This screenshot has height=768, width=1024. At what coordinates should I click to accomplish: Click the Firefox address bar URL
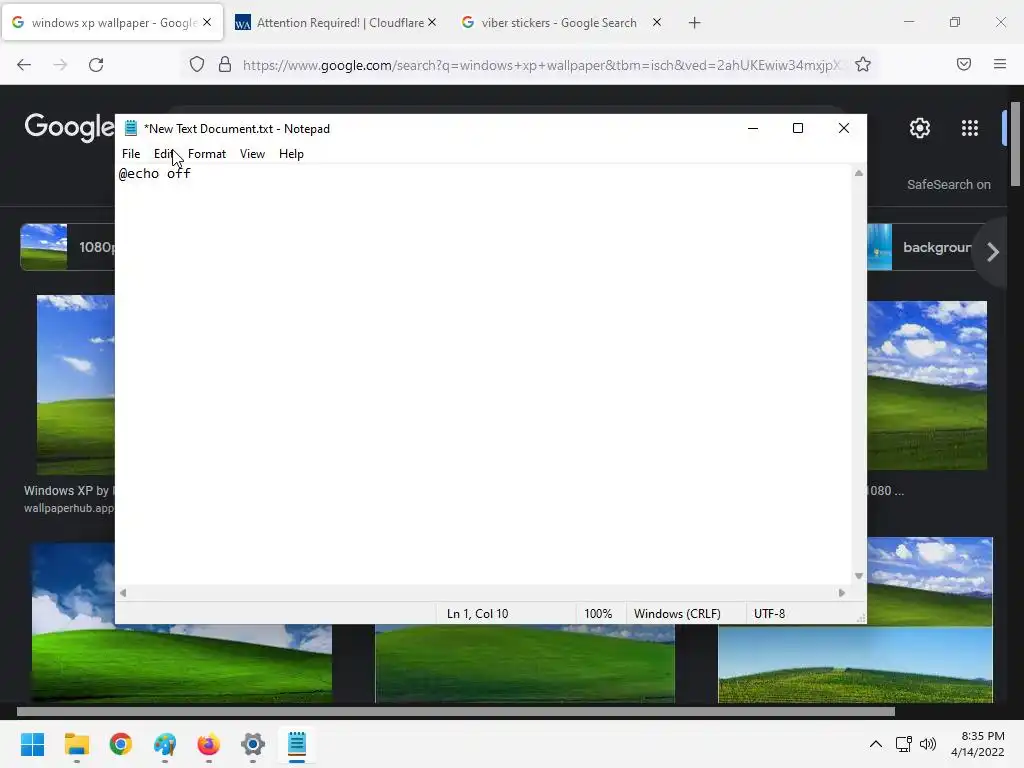click(542, 65)
